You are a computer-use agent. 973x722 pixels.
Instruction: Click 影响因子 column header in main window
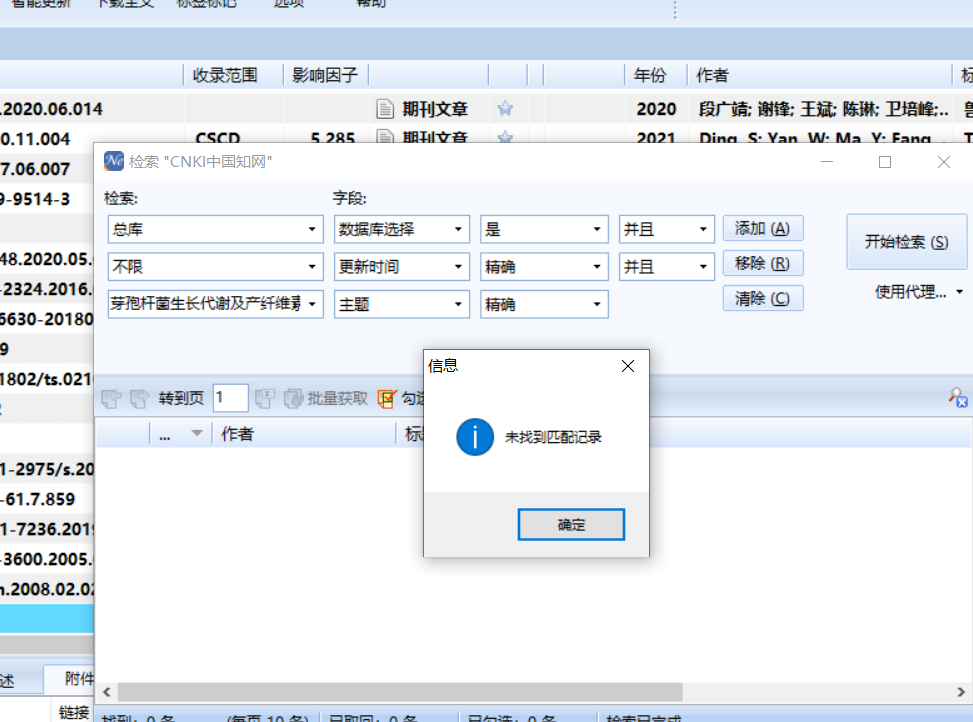(x=325, y=76)
